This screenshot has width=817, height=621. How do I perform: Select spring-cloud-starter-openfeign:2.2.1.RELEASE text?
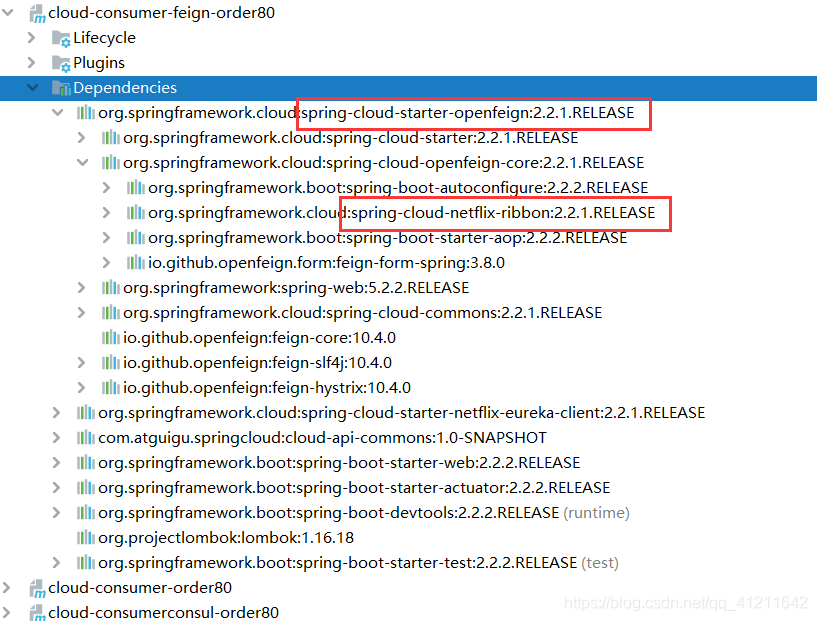point(467,113)
